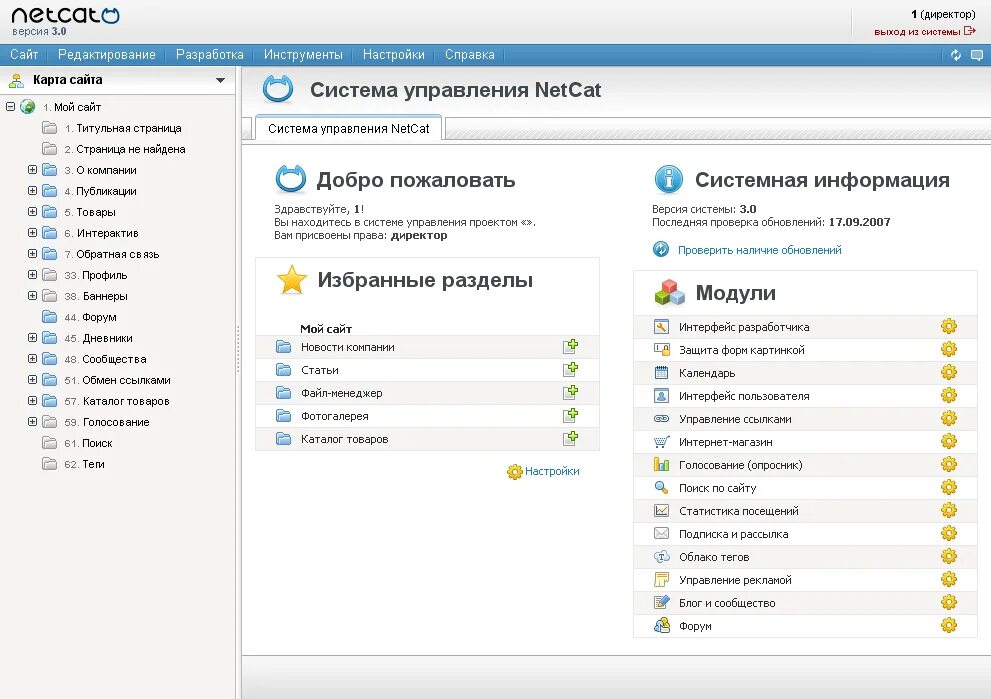
Task: Open the Разработка menu
Action: [x=210, y=55]
